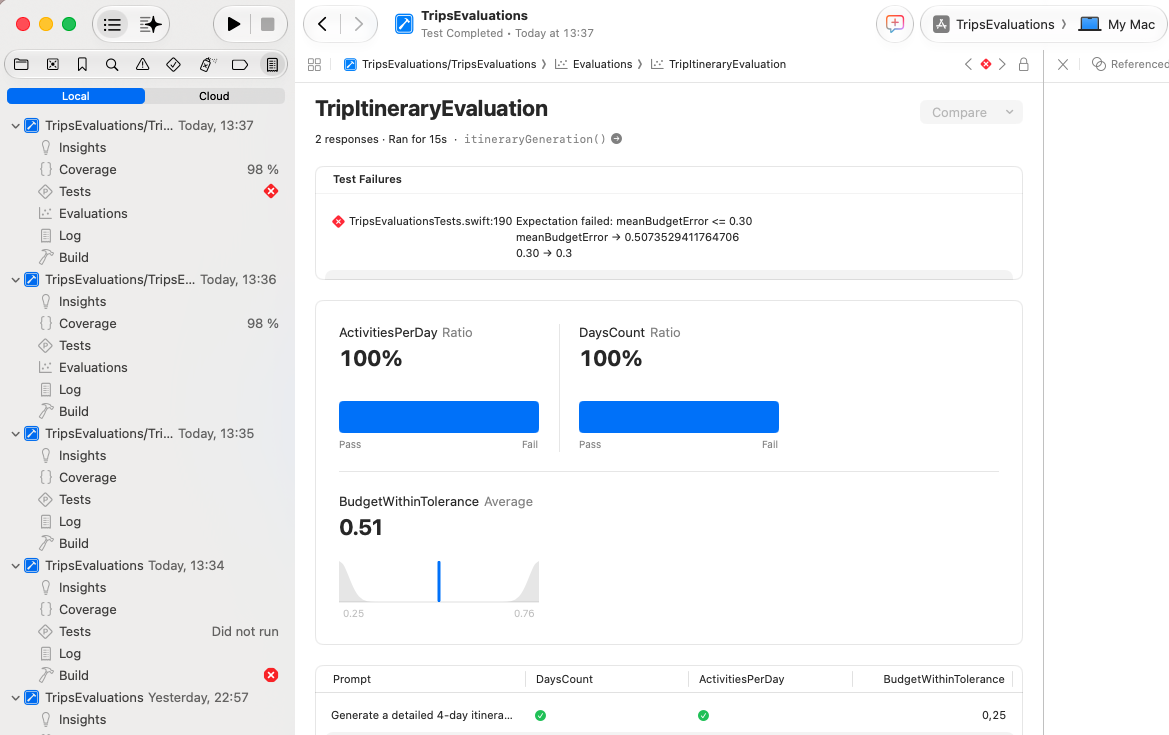Viewport: 1169px width, 735px height.
Task: Open the test navigator diamond icon
Action: (173, 65)
